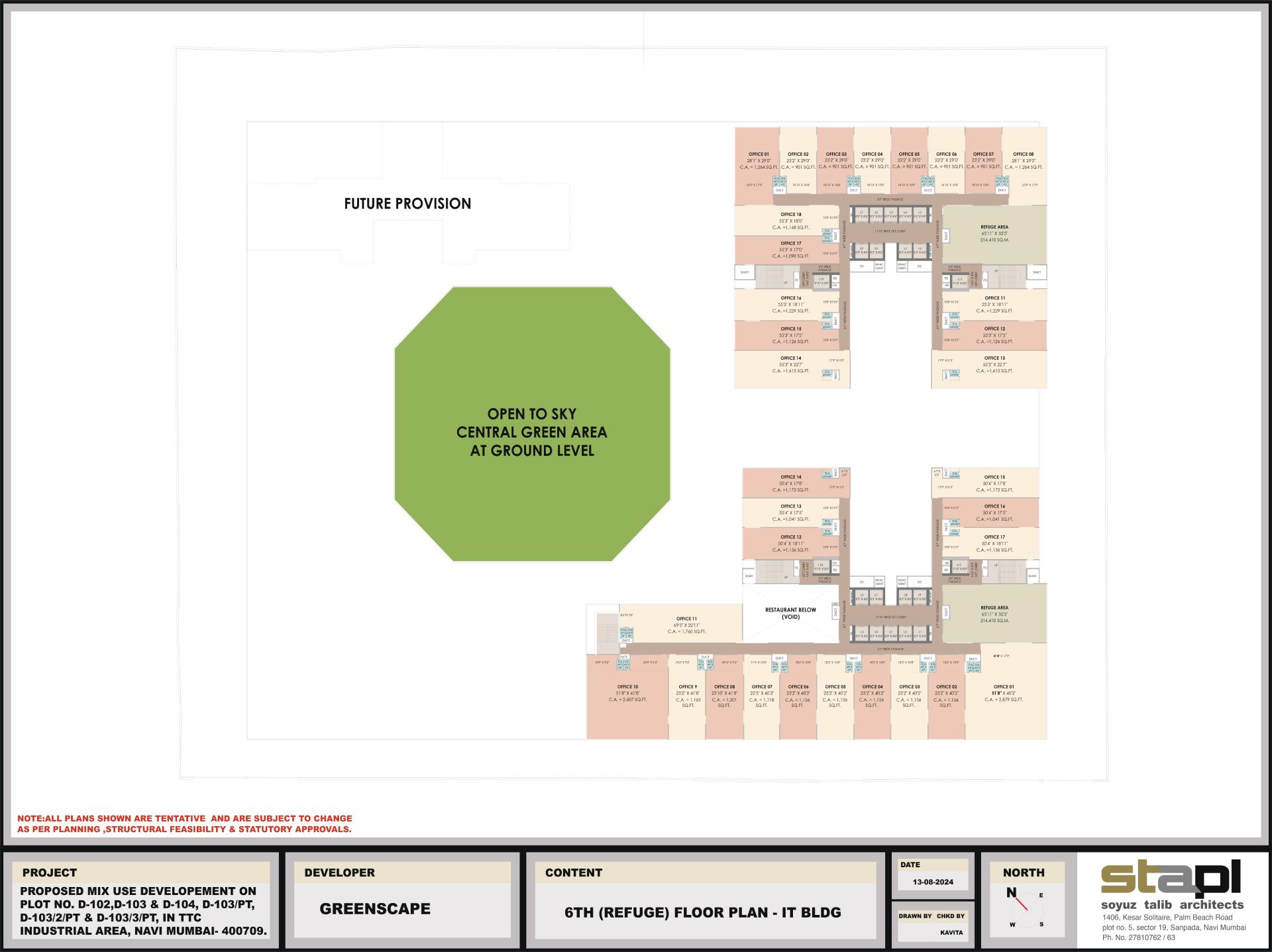The height and width of the screenshot is (952, 1272).
Task: Click Office 12 with C.A. 1,126 sq.ft.
Action: pyautogui.click(x=994, y=335)
